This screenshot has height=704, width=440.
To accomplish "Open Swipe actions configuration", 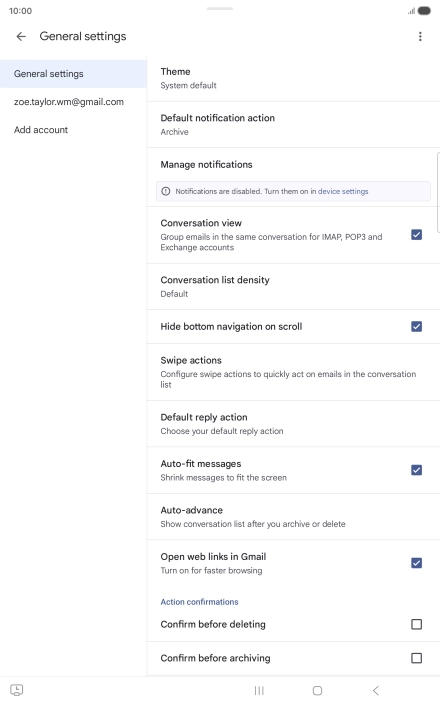I will (x=293, y=372).
